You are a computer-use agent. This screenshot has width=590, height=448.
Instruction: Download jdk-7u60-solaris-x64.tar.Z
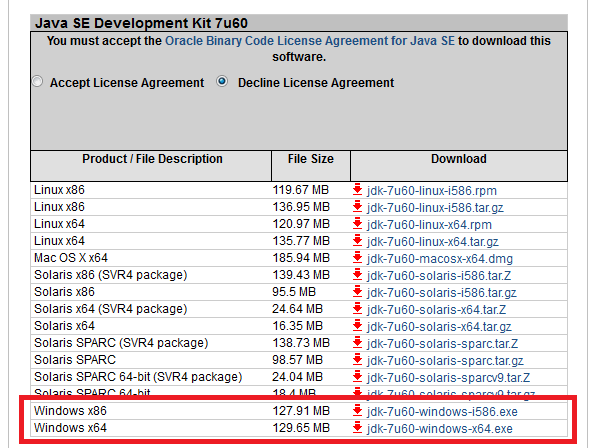pos(436,310)
